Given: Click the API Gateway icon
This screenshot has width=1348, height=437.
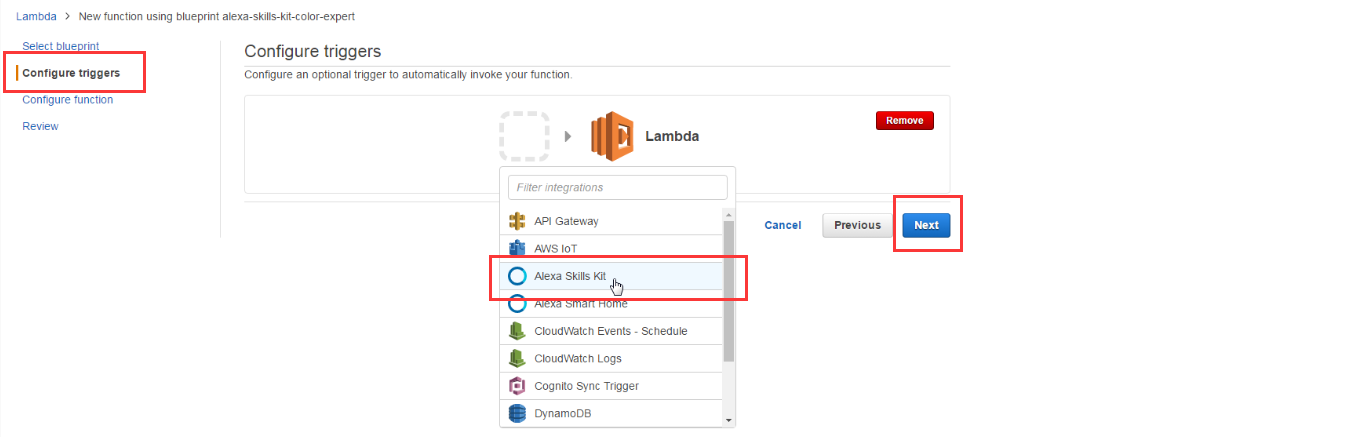Looking at the screenshot, I should coord(517,221).
